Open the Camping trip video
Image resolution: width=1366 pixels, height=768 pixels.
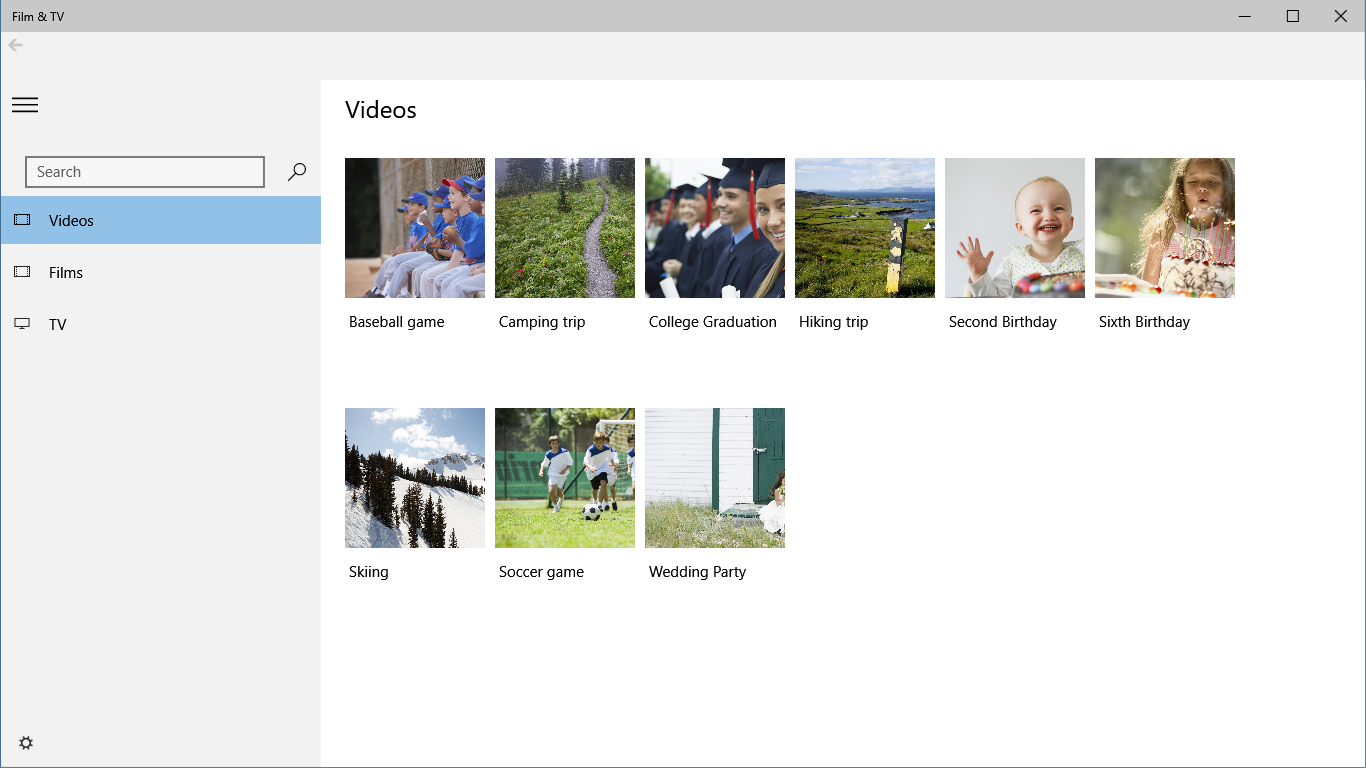tap(564, 227)
